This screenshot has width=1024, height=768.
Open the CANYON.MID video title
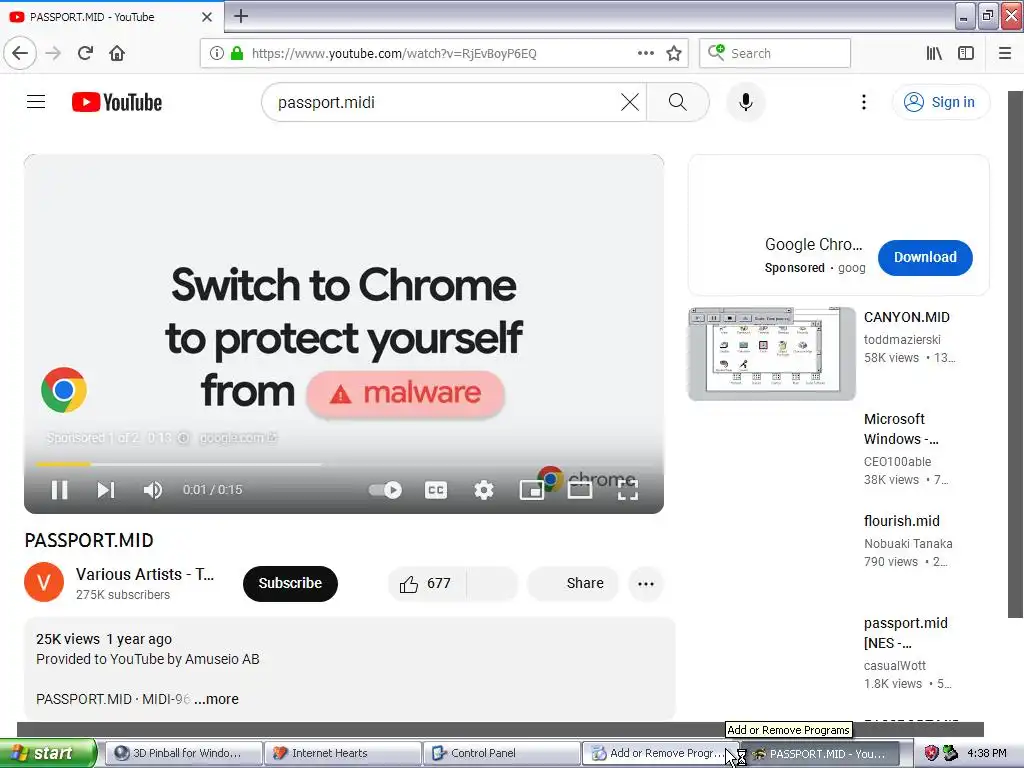(906, 317)
